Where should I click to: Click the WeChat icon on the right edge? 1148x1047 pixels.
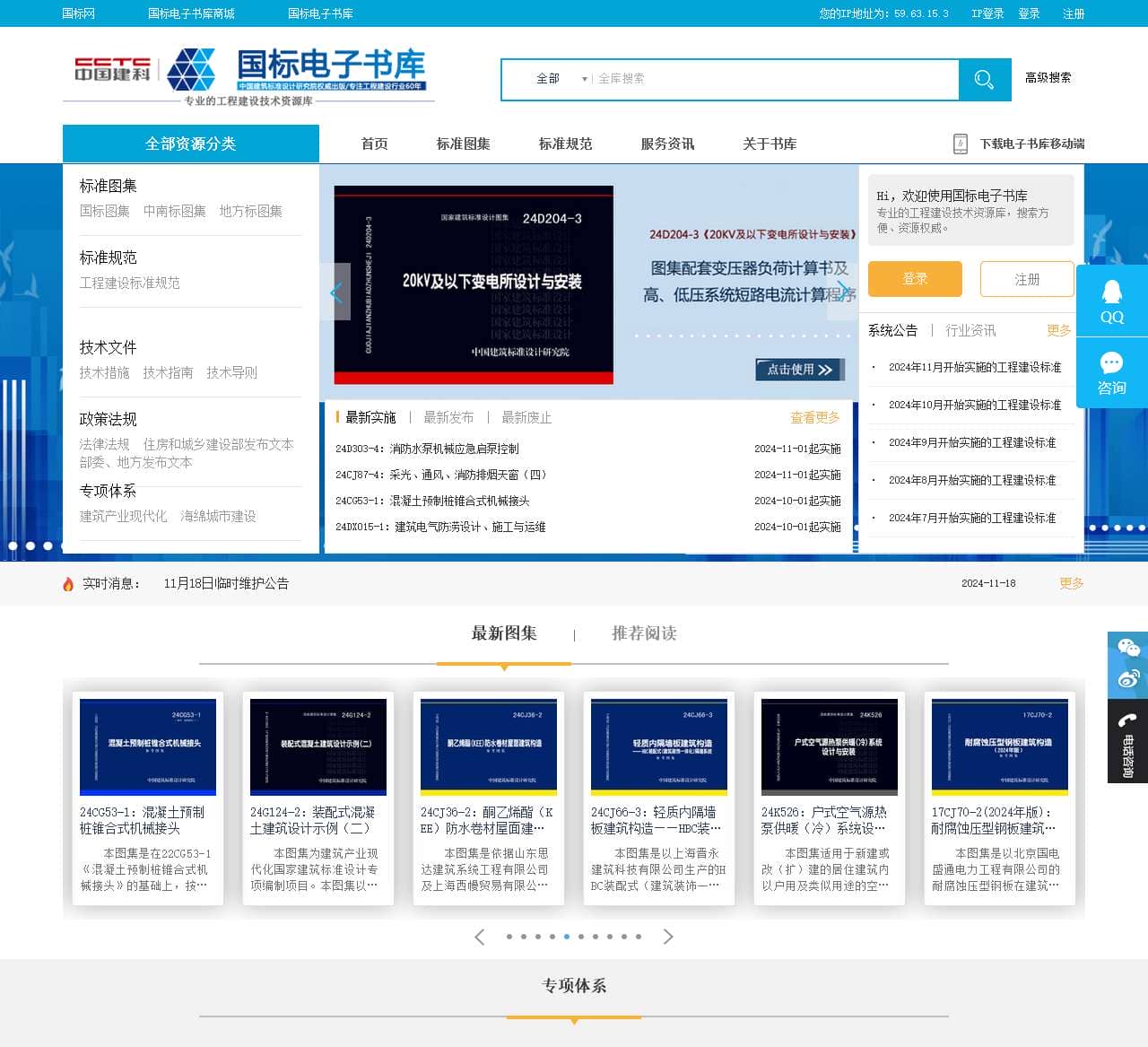pos(1128,646)
